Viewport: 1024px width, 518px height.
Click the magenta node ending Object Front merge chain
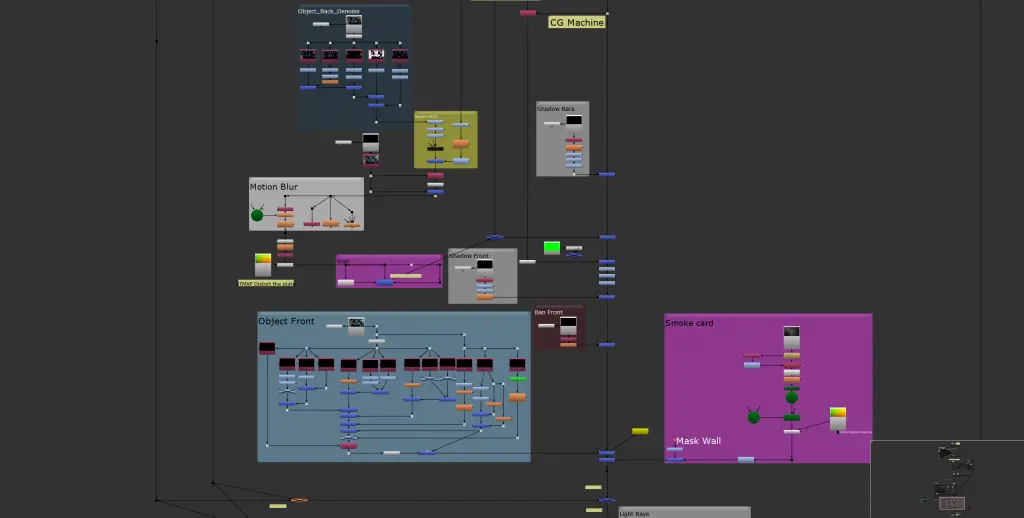349,446
